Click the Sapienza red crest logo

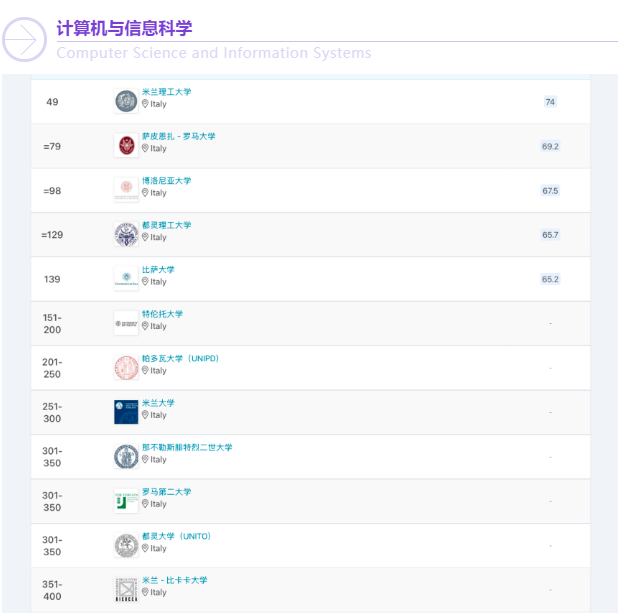tap(126, 146)
